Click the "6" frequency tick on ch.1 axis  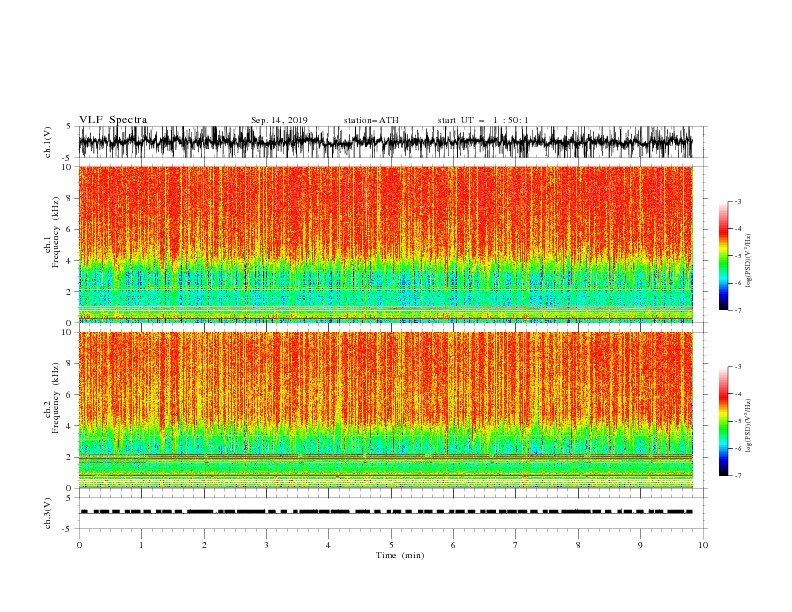pos(71,229)
